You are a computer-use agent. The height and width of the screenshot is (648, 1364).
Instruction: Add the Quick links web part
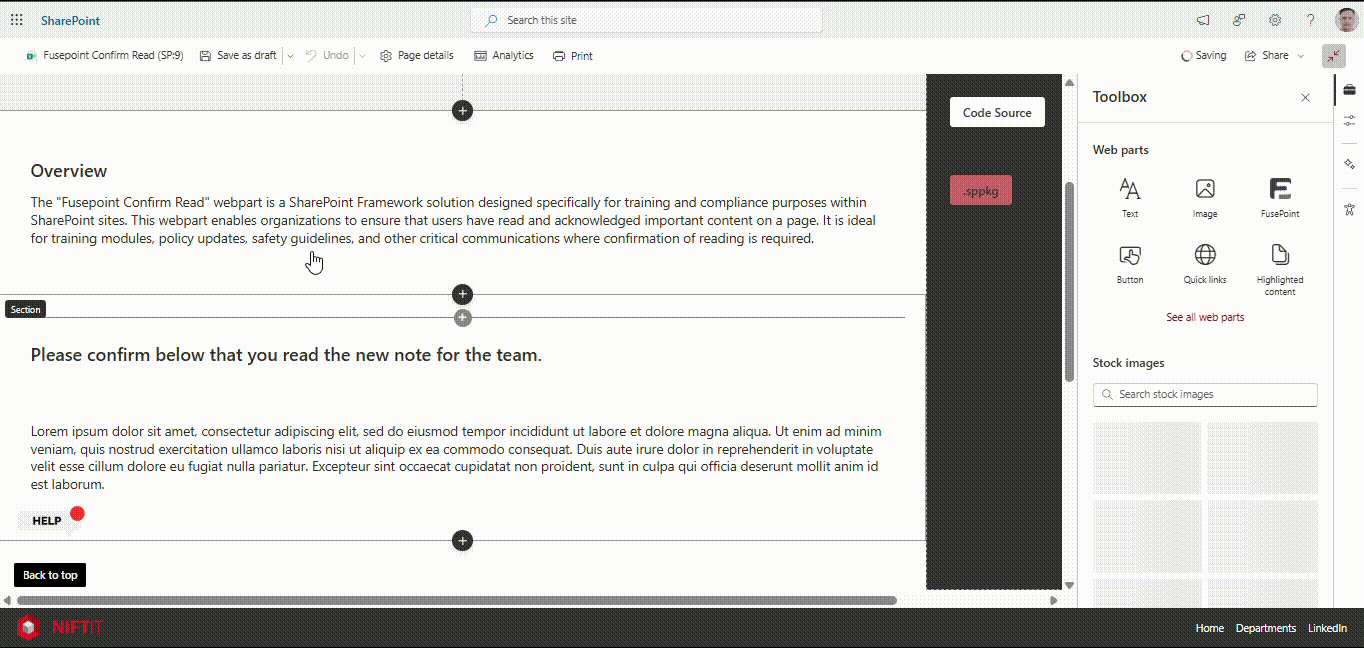1205,263
